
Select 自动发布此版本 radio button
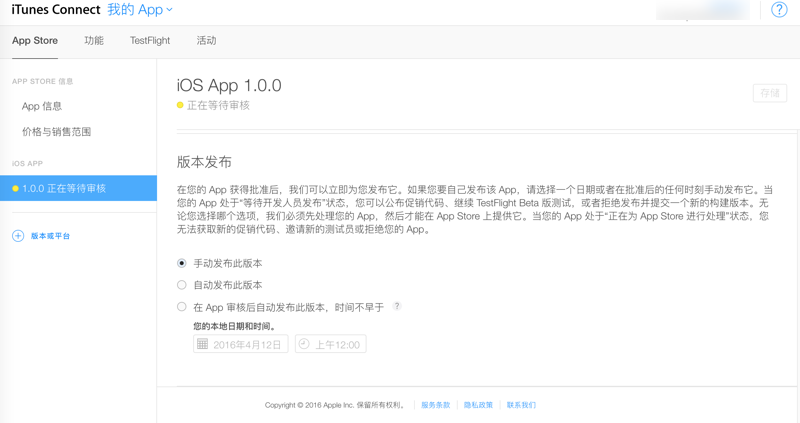point(182,285)
